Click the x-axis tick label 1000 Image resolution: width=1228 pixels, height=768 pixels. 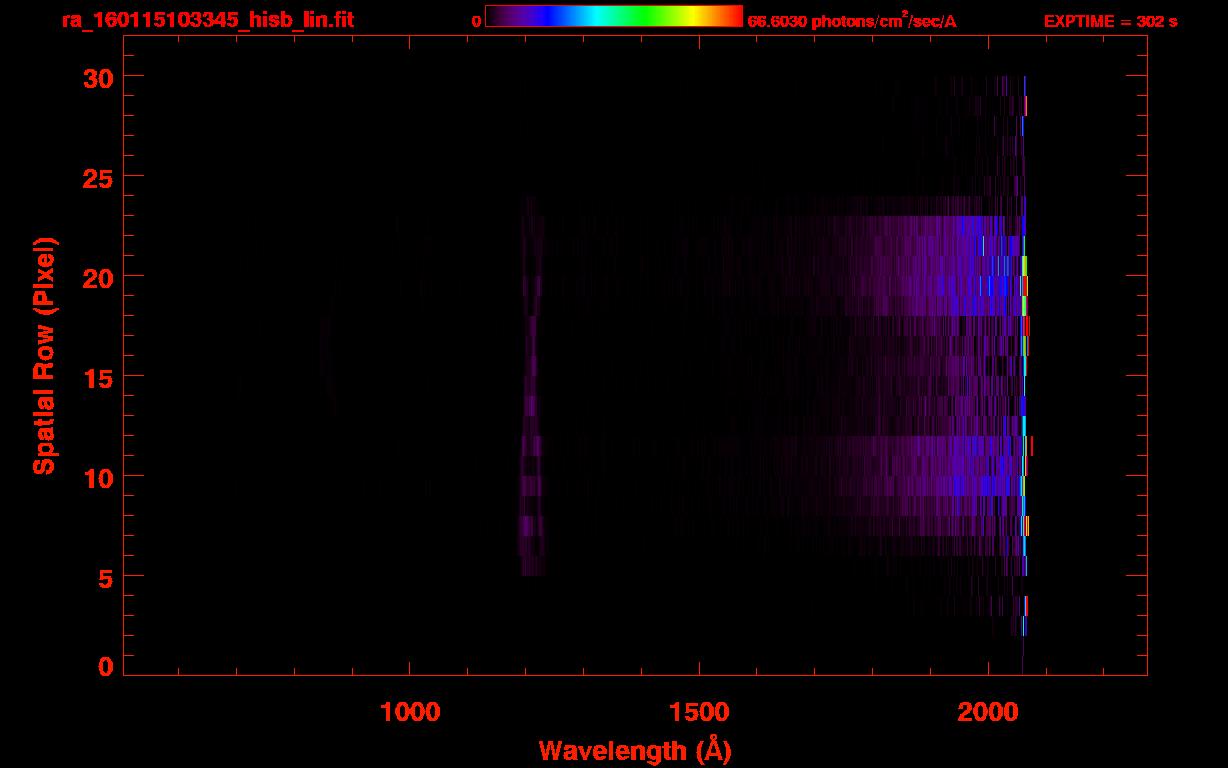coord(410,712)
